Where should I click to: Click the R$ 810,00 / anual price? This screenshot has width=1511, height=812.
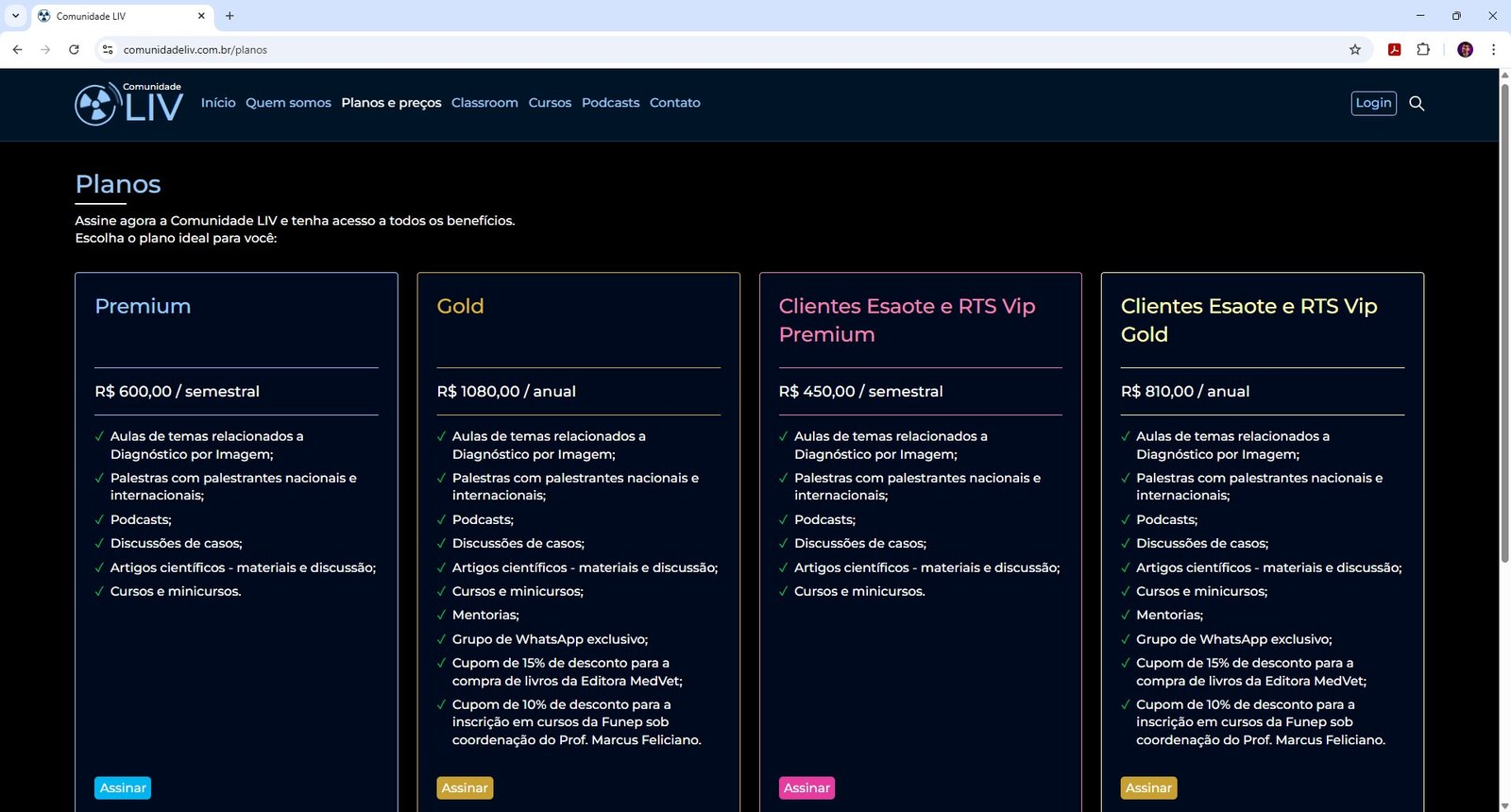[x=1184, y=391]
